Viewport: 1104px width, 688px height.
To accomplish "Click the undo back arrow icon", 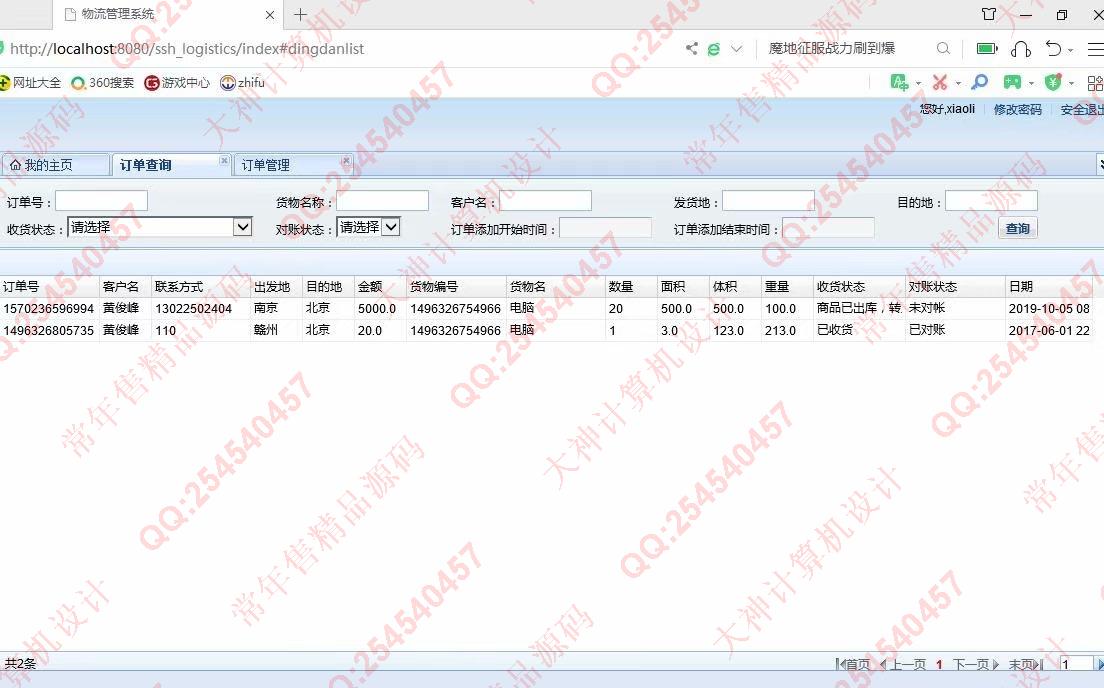I will coord(1053,49).
